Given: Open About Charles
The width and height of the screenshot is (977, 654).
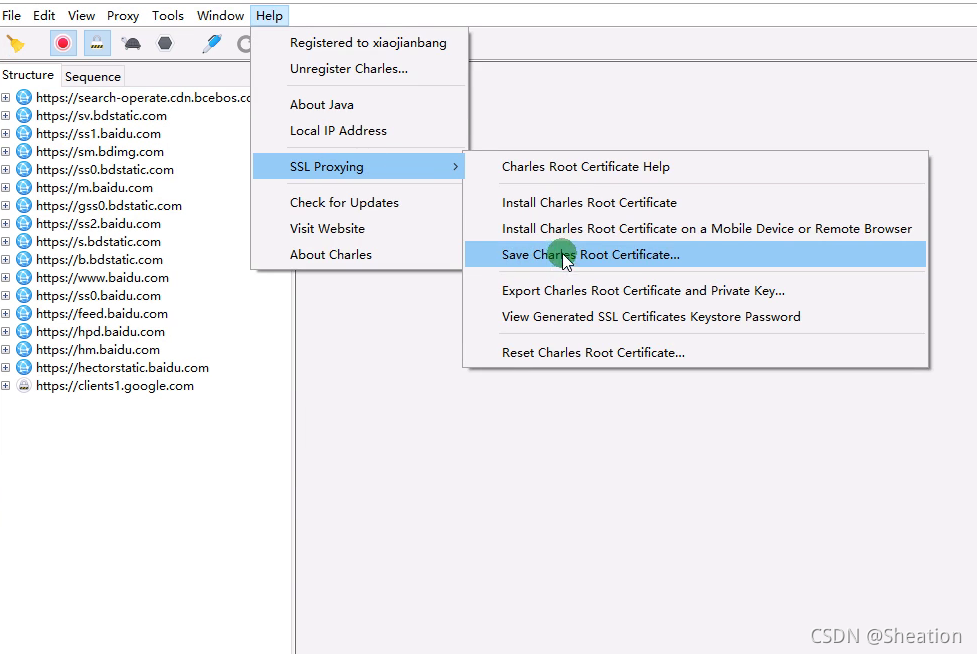Looking at the screenshot, I should (359, 254).
